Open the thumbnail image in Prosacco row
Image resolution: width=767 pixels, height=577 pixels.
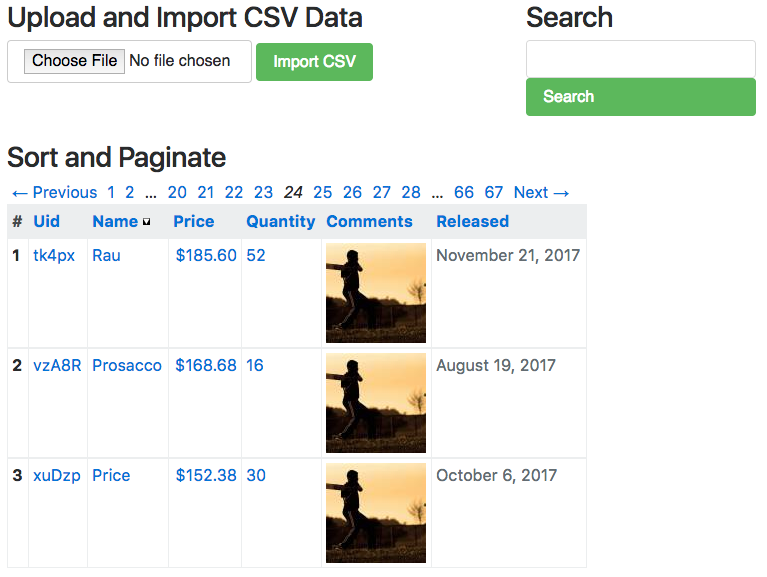[376, 403]
